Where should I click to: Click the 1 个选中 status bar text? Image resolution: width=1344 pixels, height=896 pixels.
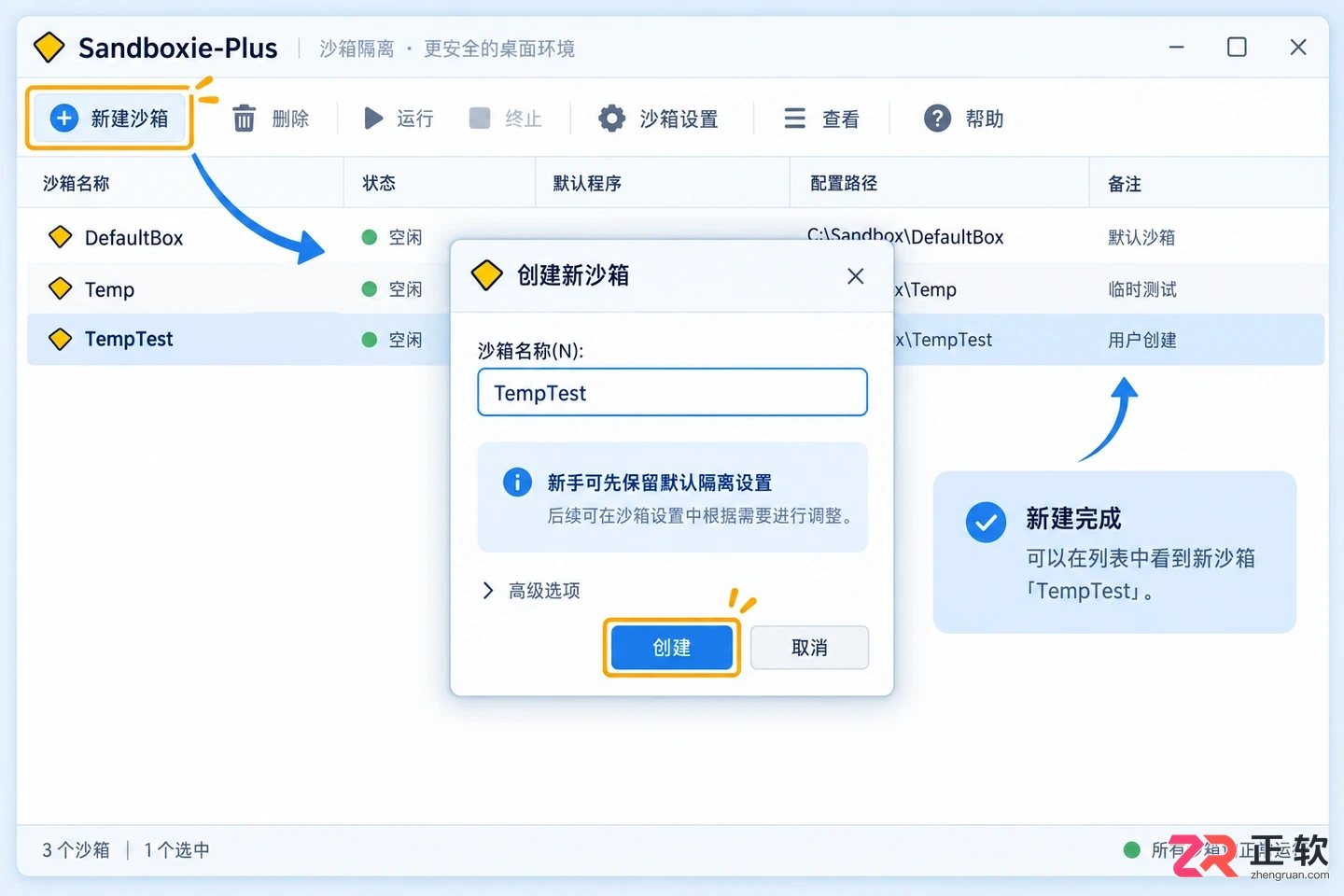(x=176, y=849)
